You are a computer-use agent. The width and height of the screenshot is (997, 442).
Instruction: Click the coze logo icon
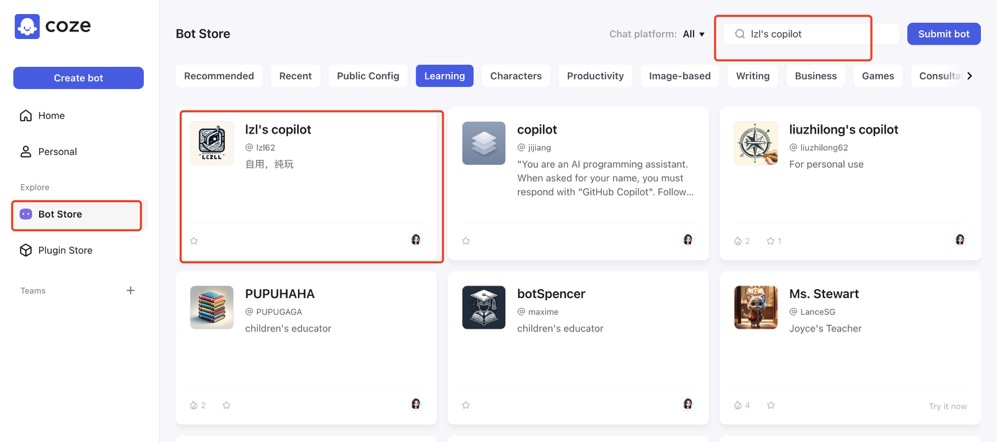tap(27, 27)
